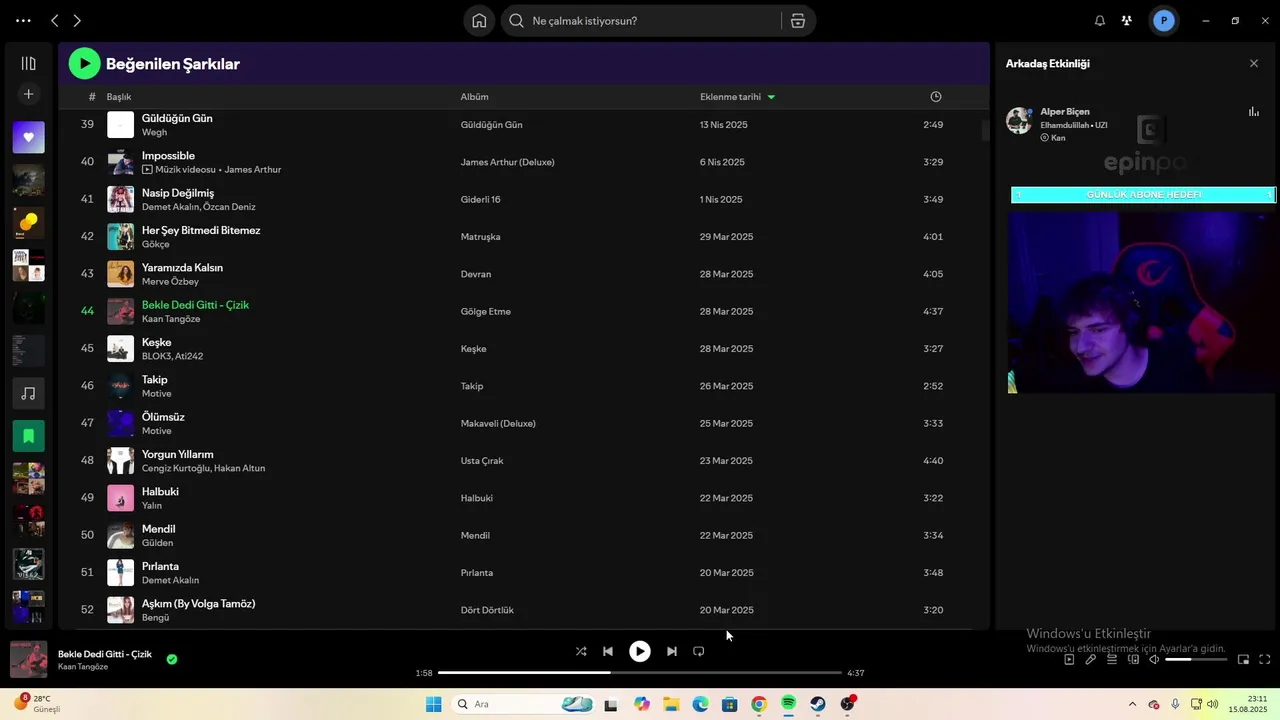Toggle the Now Playing view icon

pyautogui.click(x=1069, y=659)
